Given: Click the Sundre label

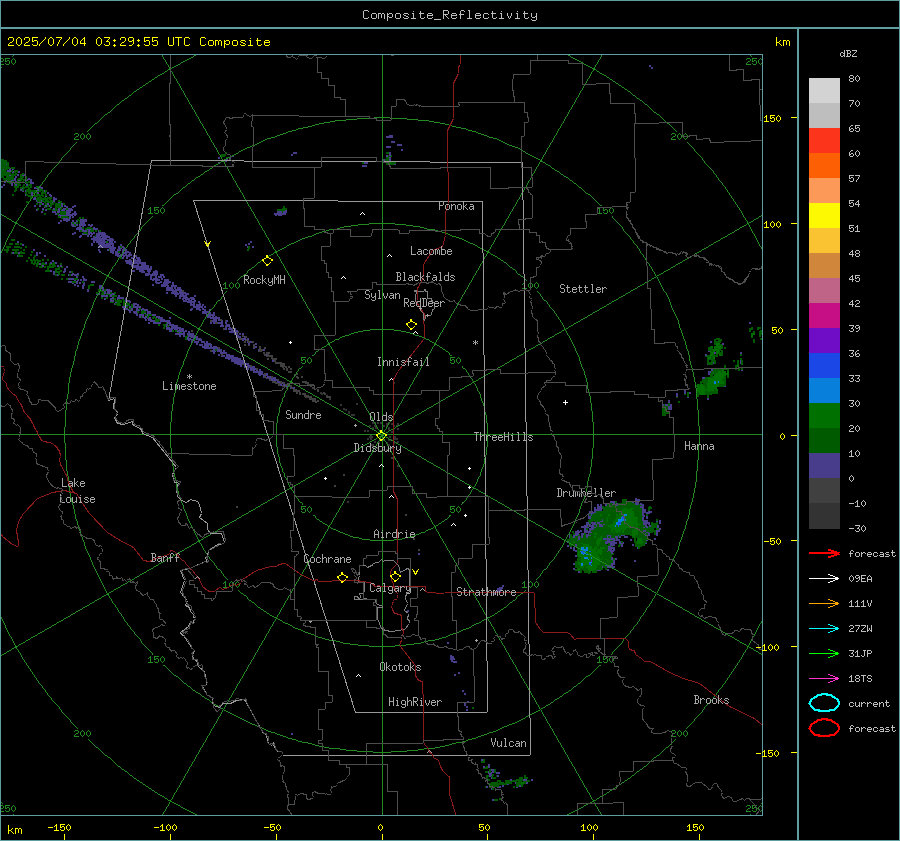Looking at the screenshot, I should click(x=303, y=415).
